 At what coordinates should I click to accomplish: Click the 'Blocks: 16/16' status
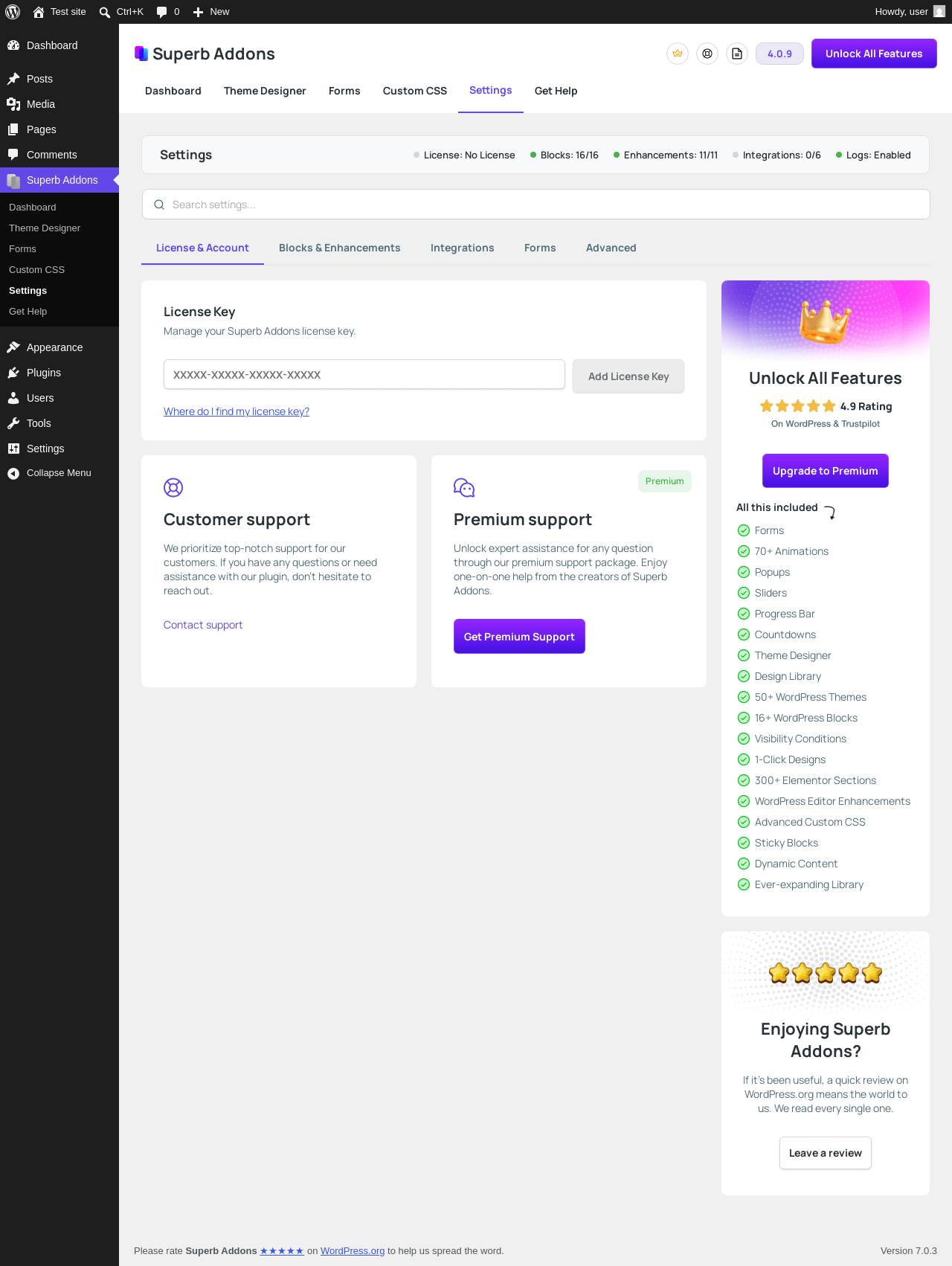(565, 155)
